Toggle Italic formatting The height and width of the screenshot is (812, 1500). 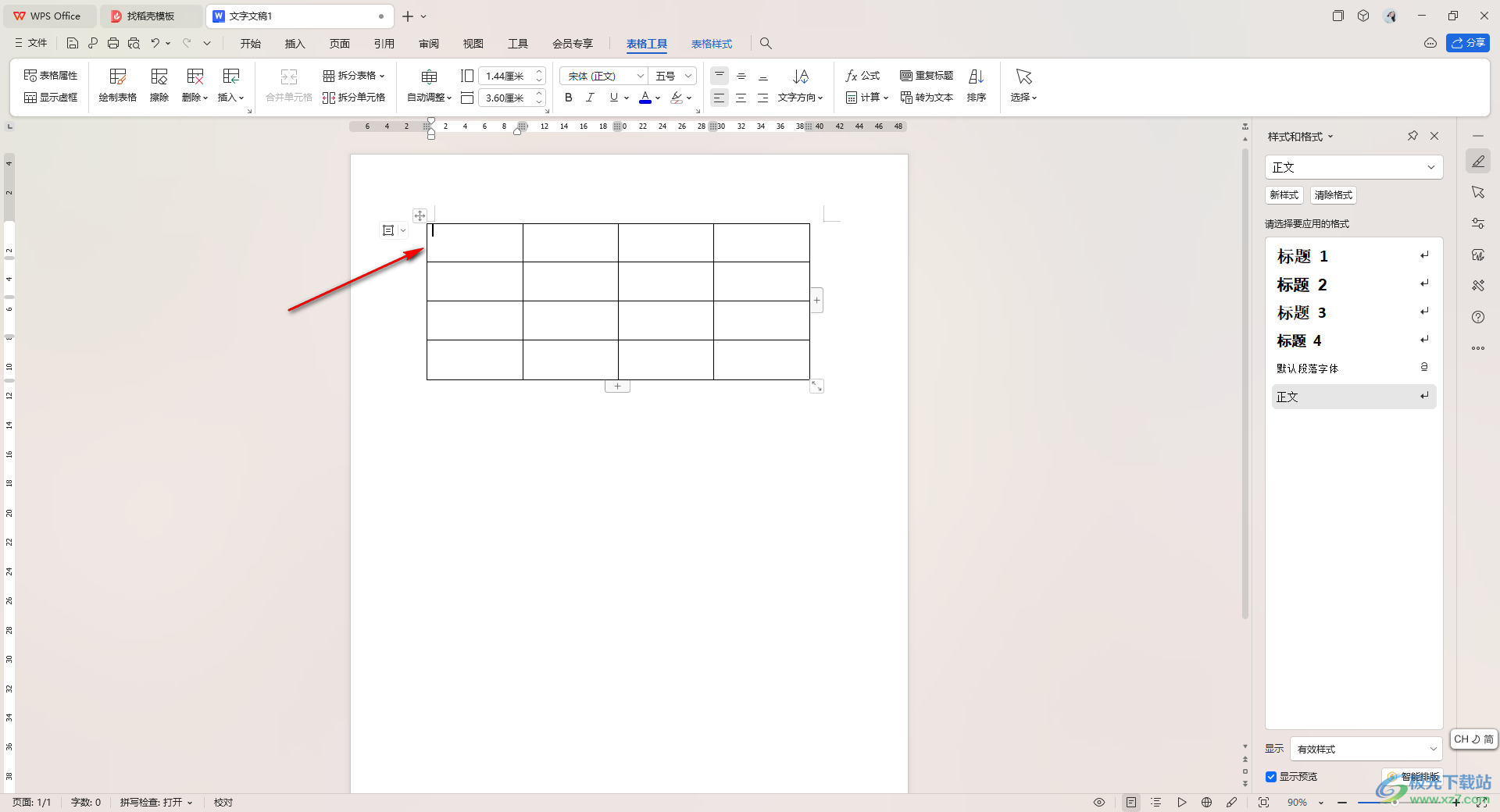[591, 98]
